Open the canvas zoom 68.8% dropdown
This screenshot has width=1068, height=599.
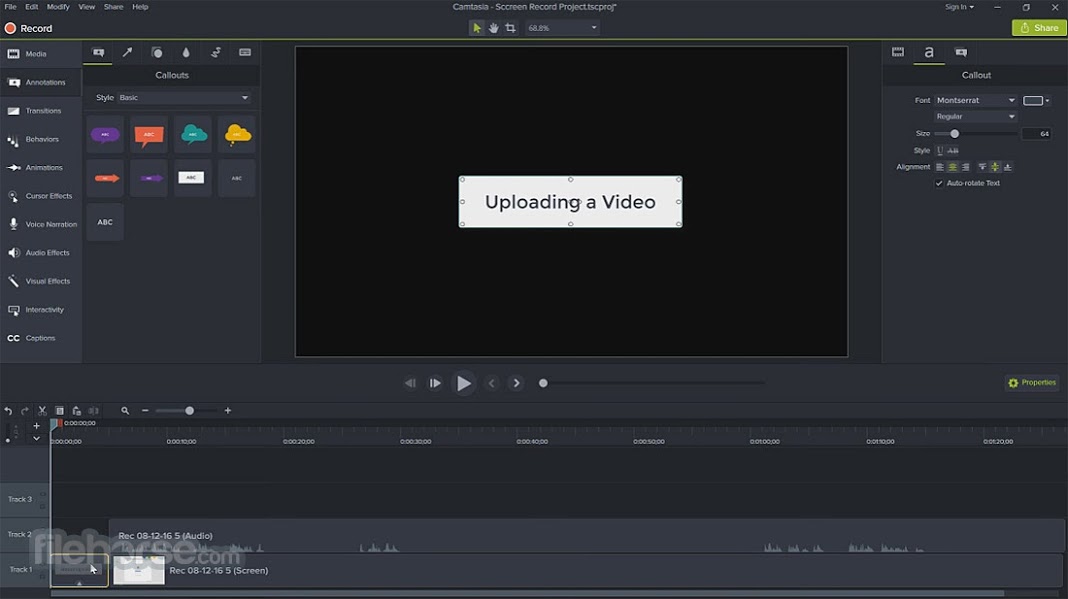(x=562, y=28)
